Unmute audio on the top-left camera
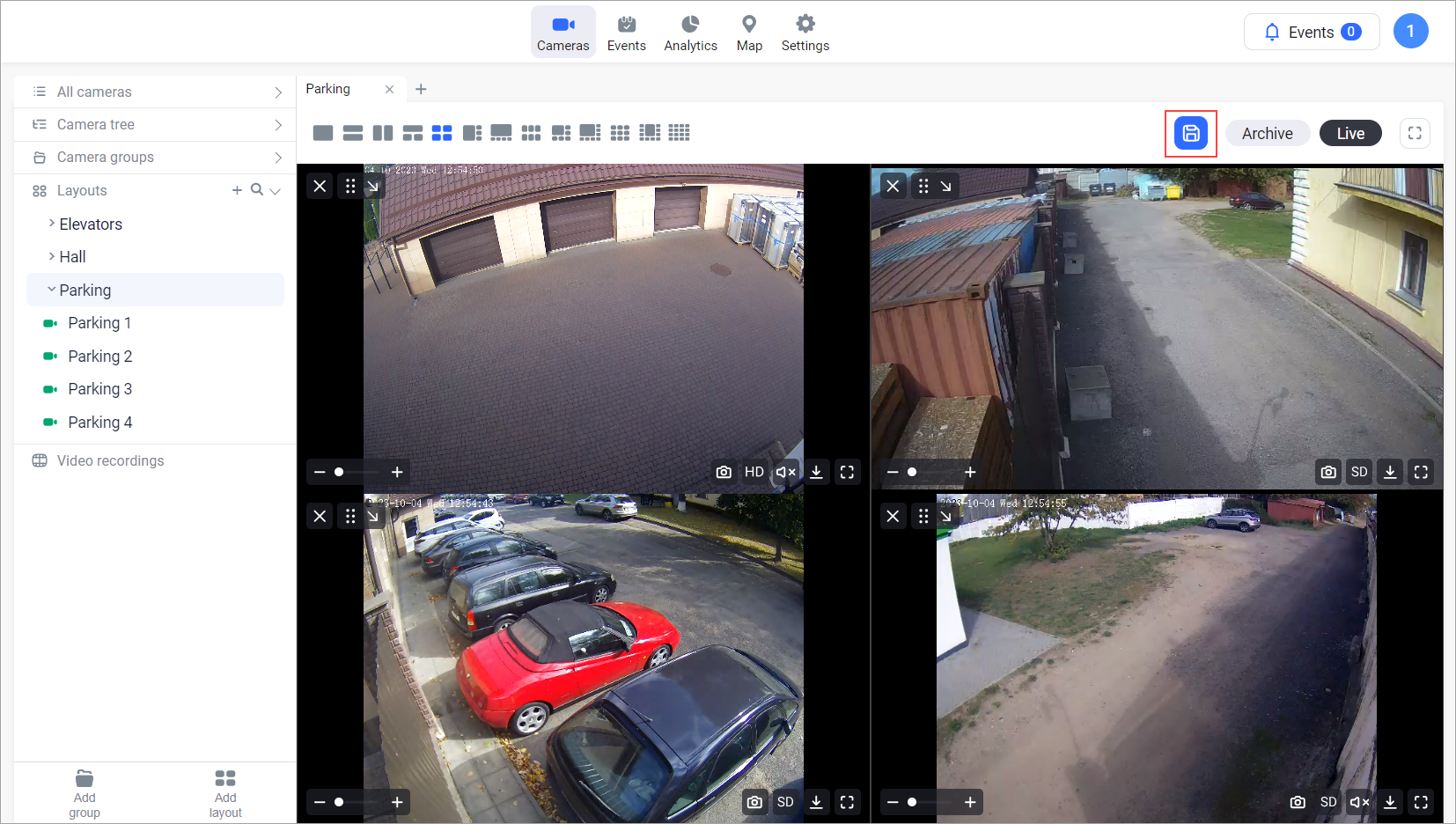This screenshot has width=1456, height=824. [x=785, y=472]
